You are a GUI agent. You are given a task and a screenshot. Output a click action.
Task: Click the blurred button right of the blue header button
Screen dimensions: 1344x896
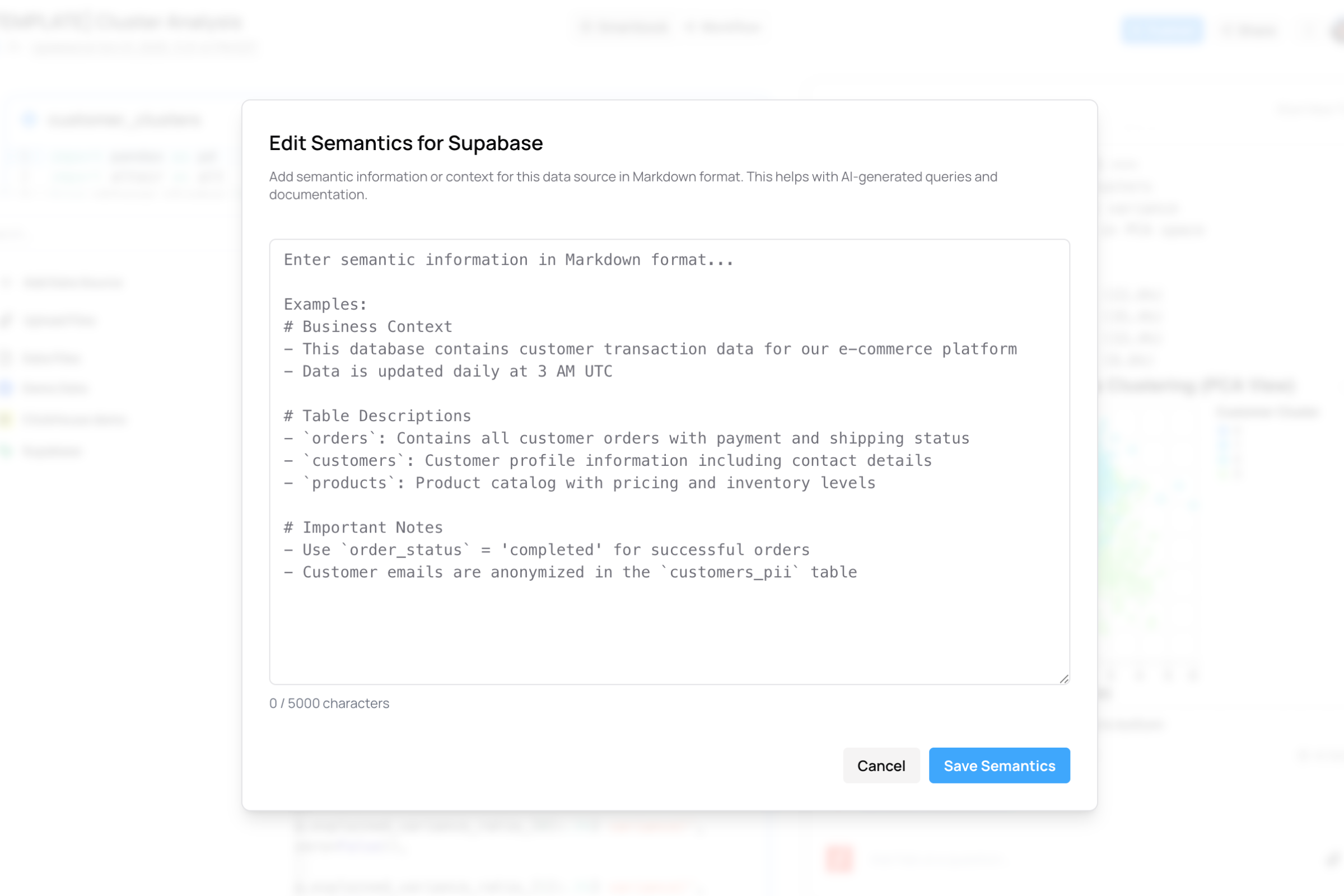click(x=1249, y=30)
